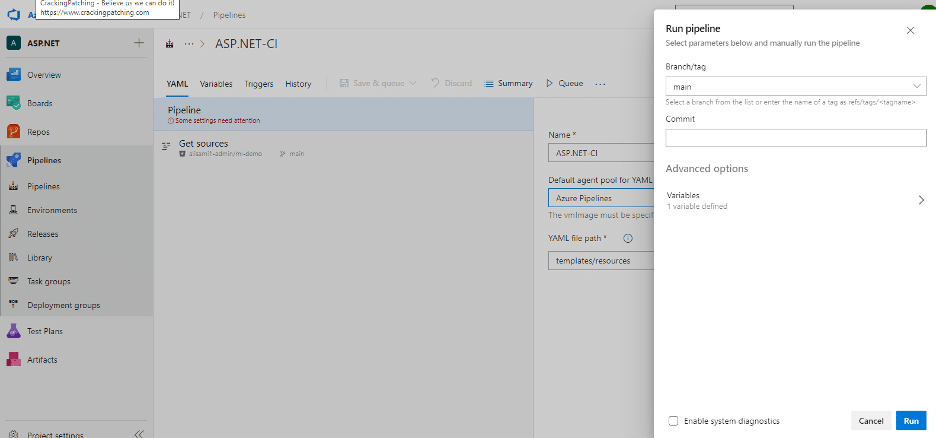Click the Summary button

[x=508, y=84]
